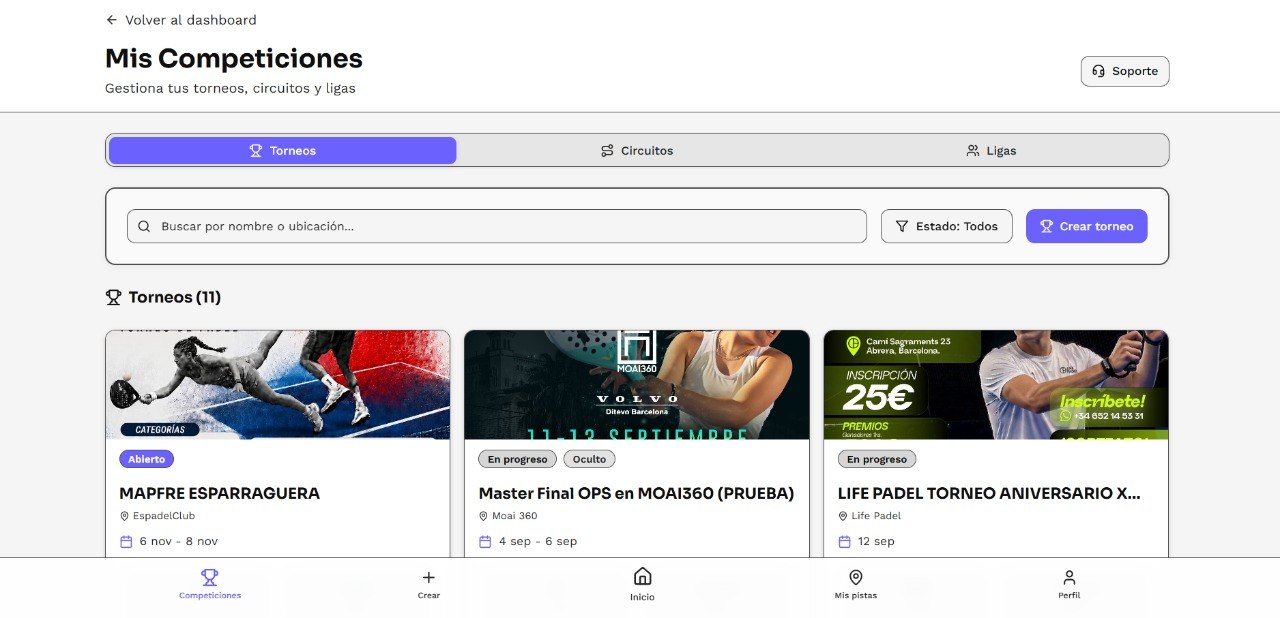
Task: Click the Oculto badge on Master Final card
Action: point(590,459)
